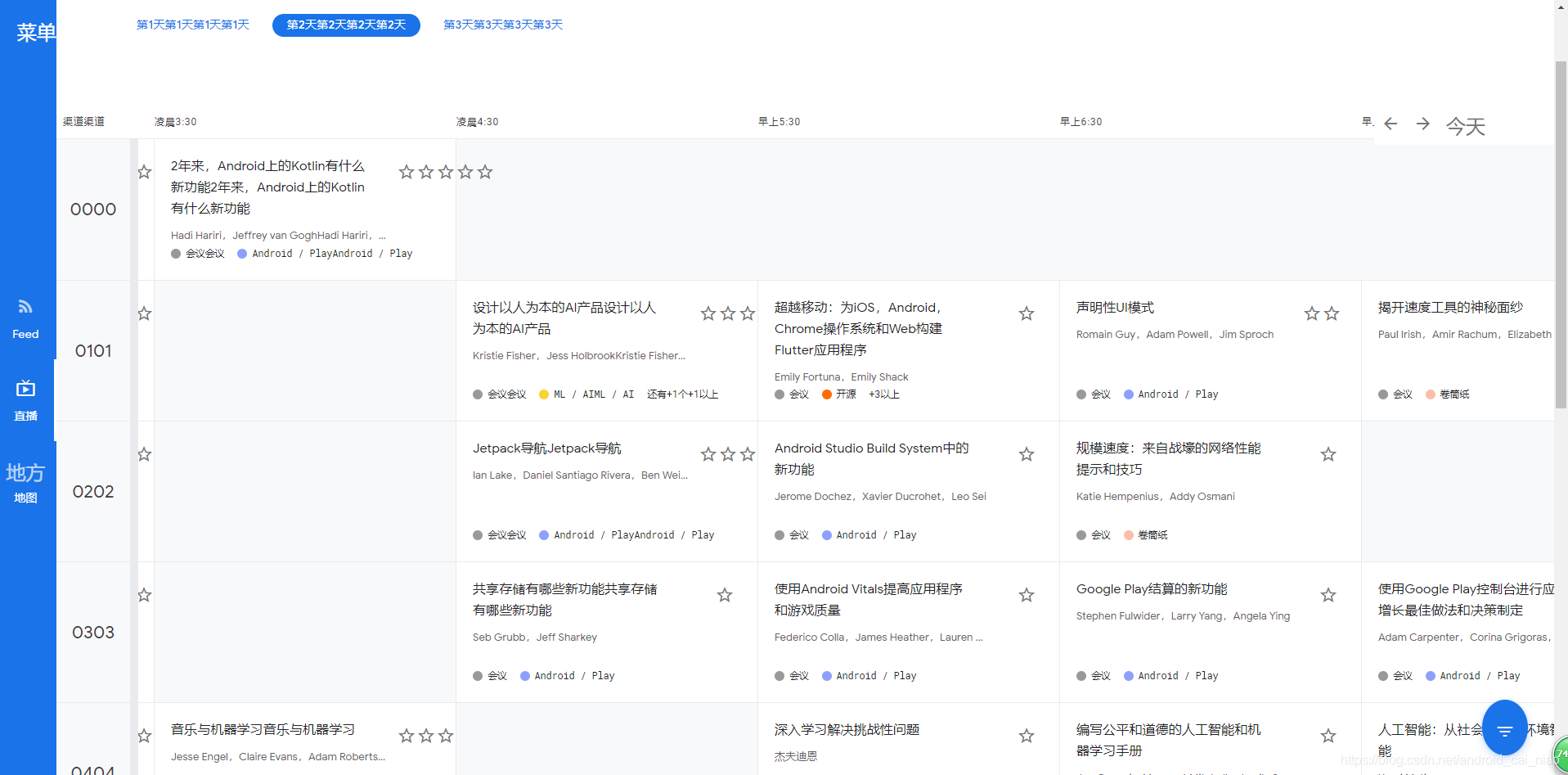Viewport: 1568px width, 775px height.
Task: Star the 使用Android Vitals session
Action: (1027, 595)
